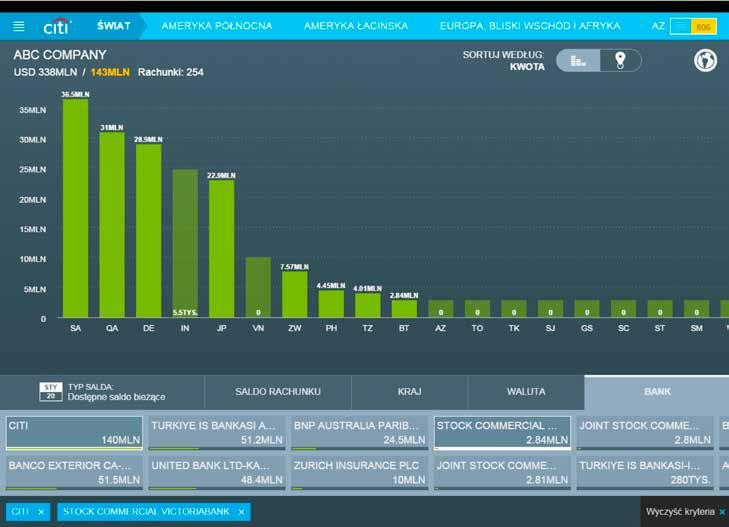Click the IN bar in the chart
Viewport: 729px width, 527px height.
tap(185, 244)
